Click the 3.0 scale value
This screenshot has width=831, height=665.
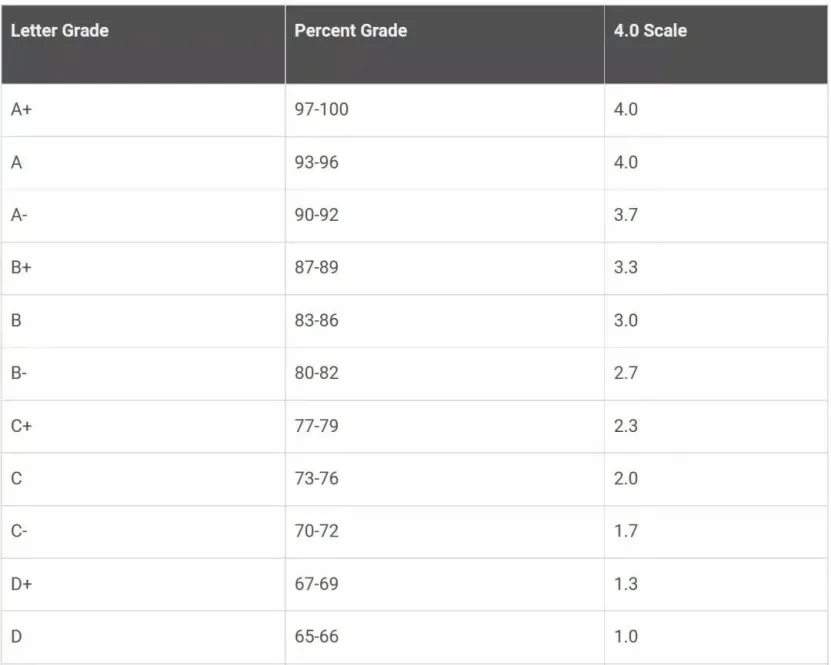coord(625,321)
